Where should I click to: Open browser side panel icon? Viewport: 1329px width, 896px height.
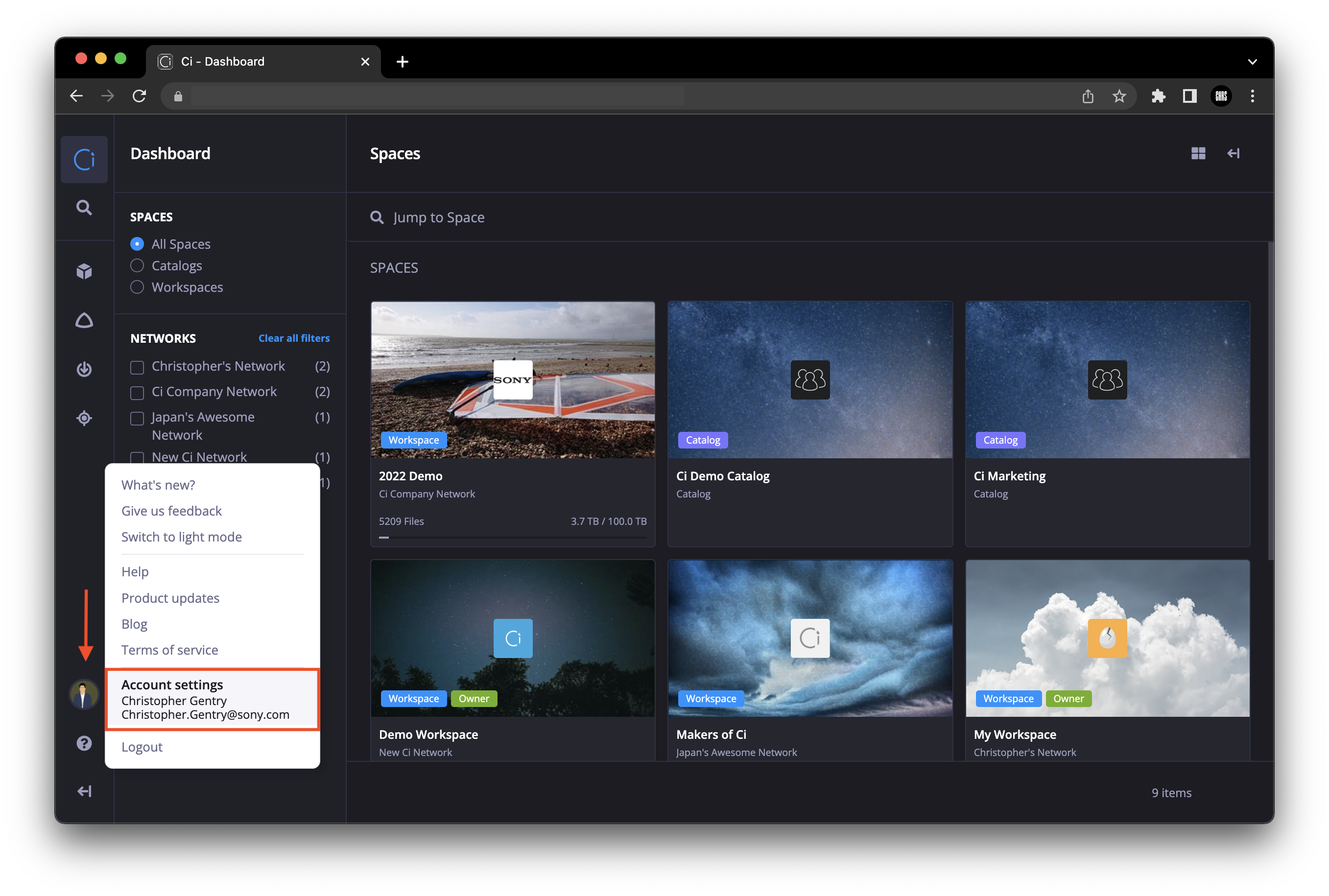click(x=1189, y=96)
